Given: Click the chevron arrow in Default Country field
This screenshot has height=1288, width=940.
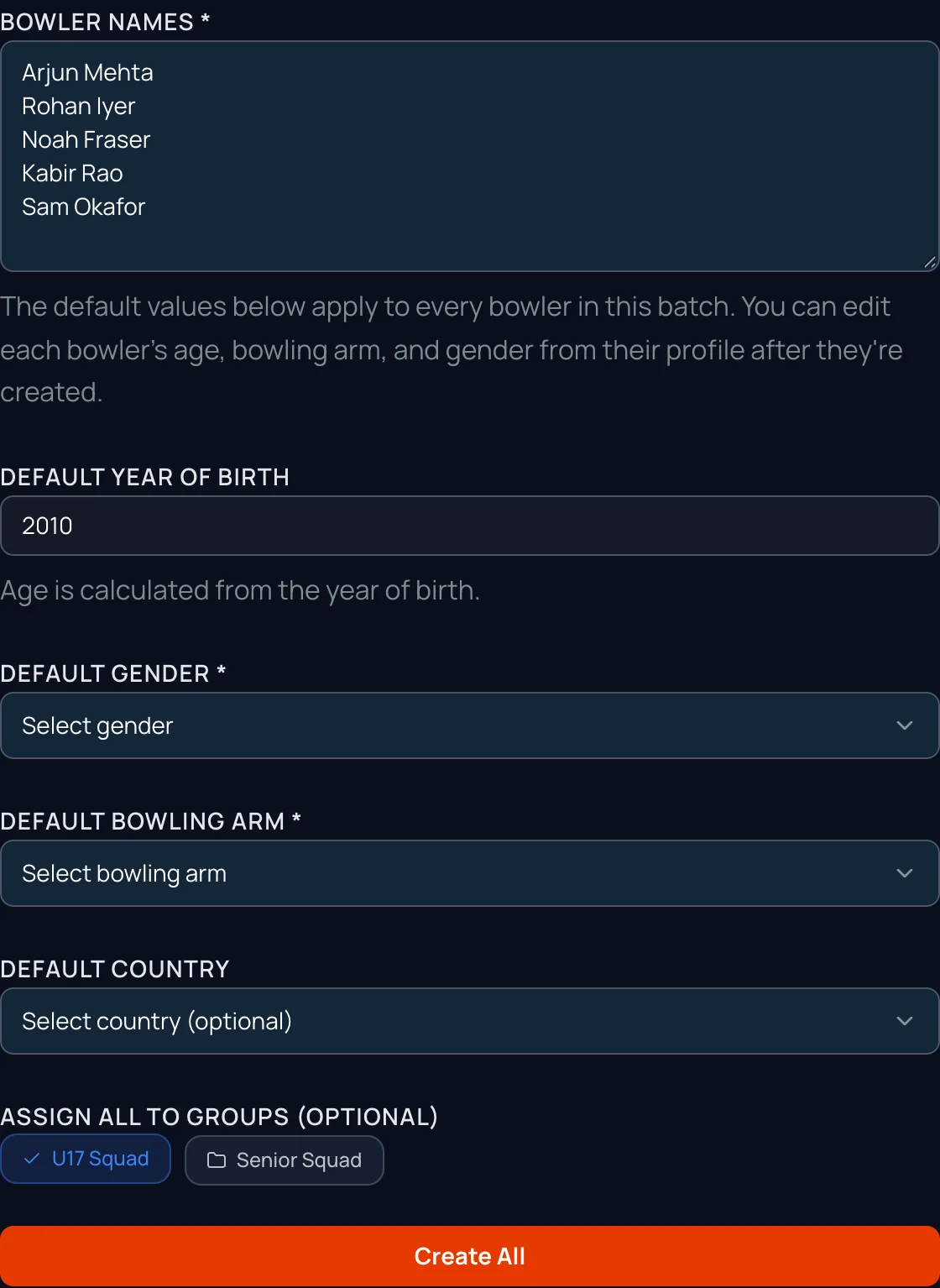Looking at the screenshot, I should click(x=904, y=1021).
